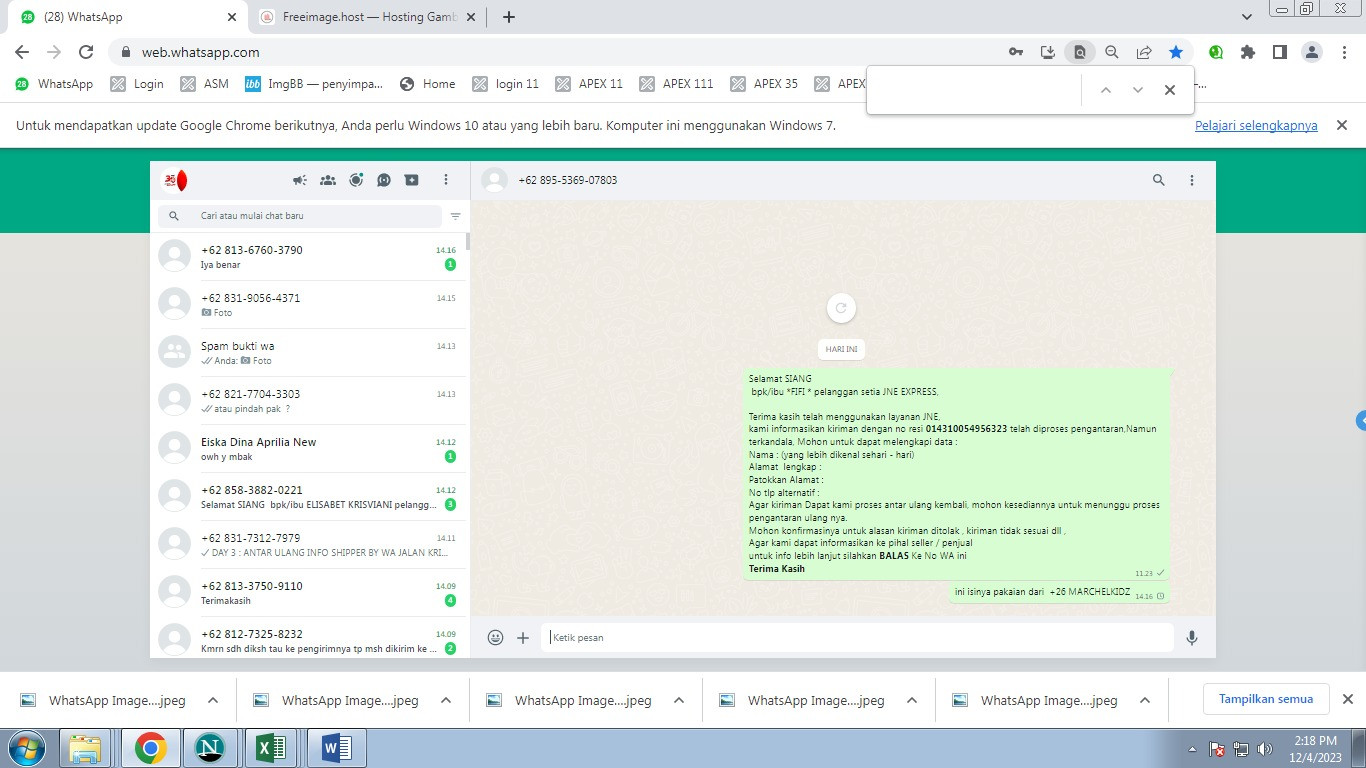Launch Microsoft Excel from the taskbar
This screenshot has height=768, width=1366.
[x=272, y=748]
